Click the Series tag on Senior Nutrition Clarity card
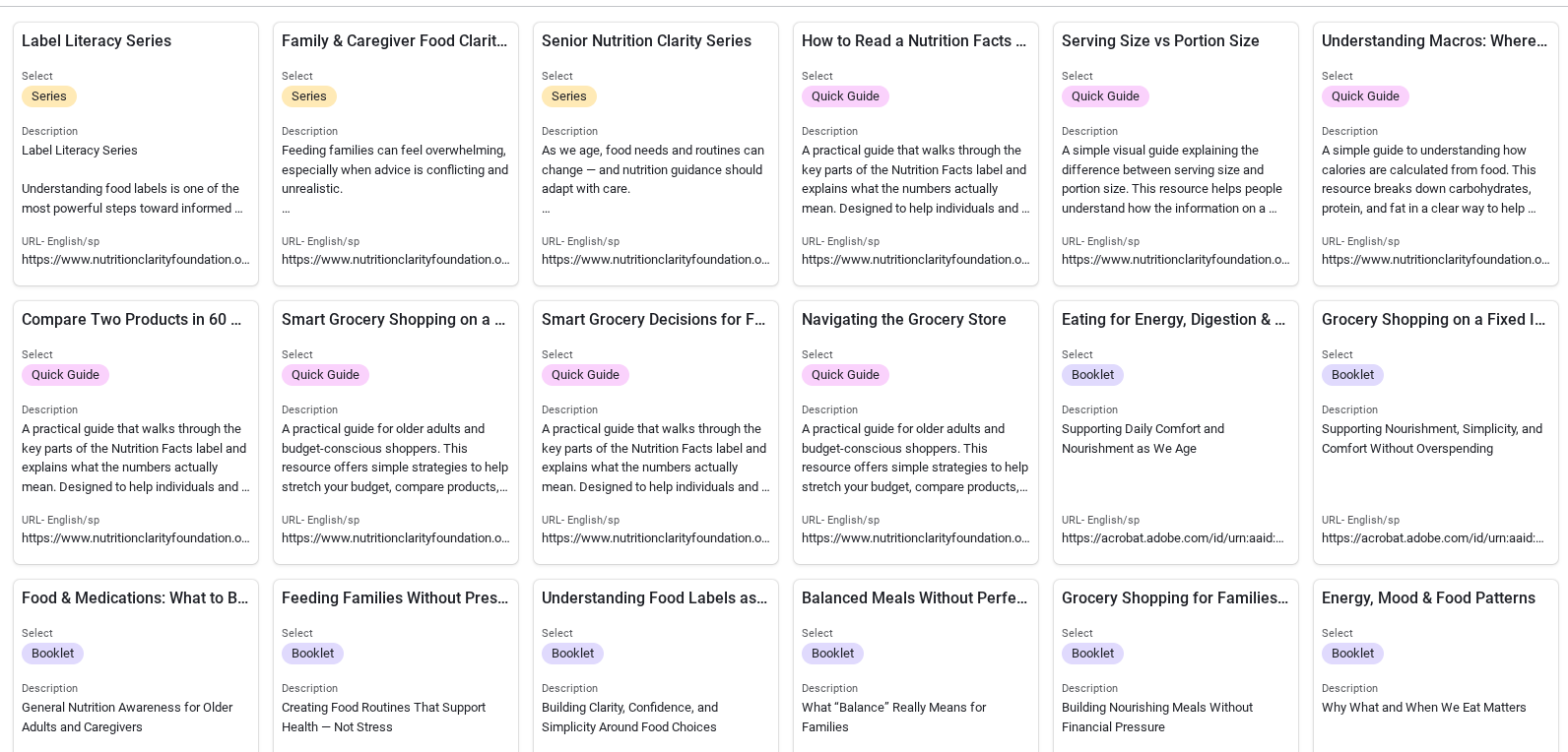Image resolution: width=1568 pixels, height=752 pixels. coord(568,96)
